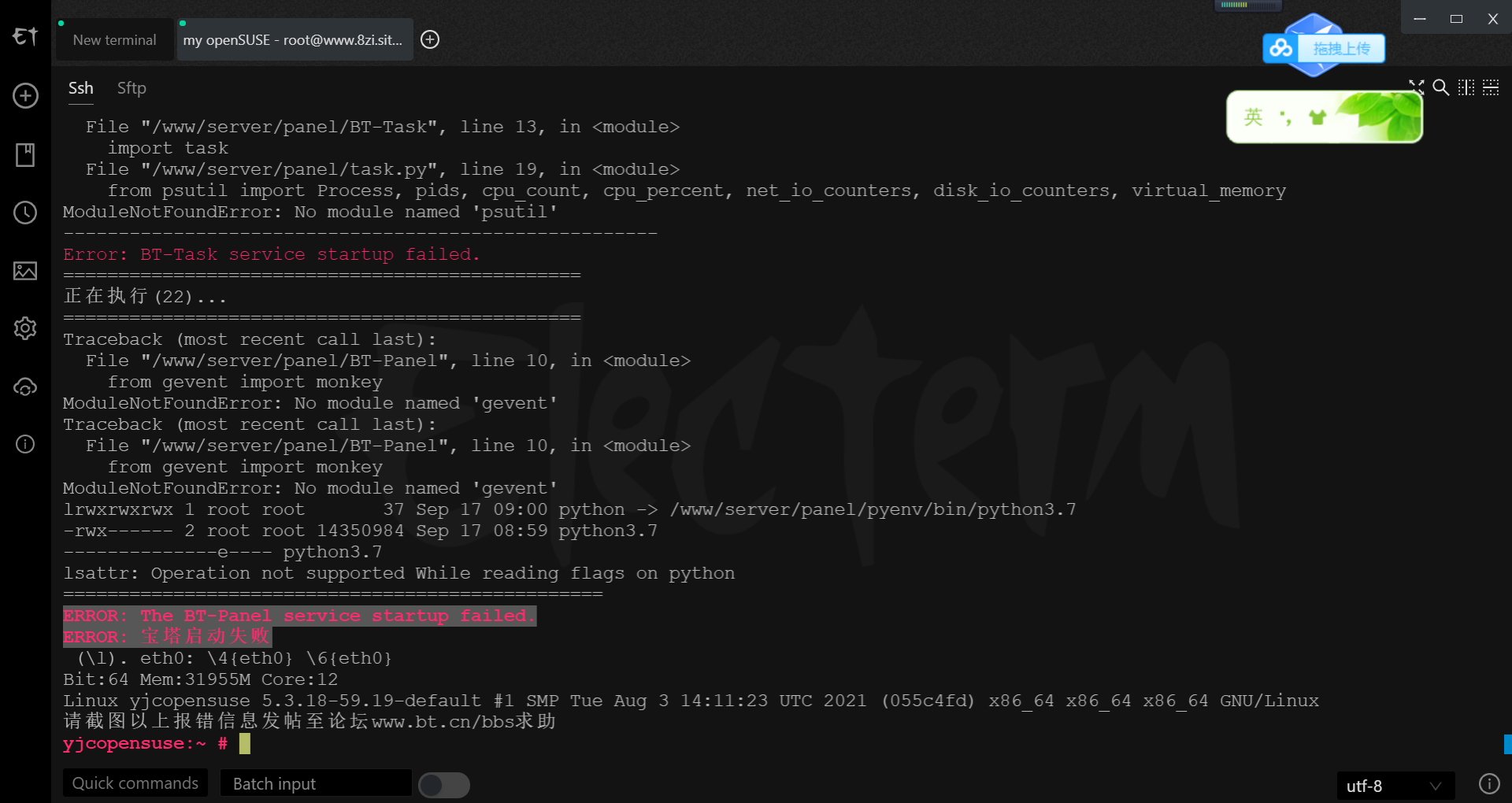Open cloud sync settings icon
Screen dimensions: 1512x803
25,387
